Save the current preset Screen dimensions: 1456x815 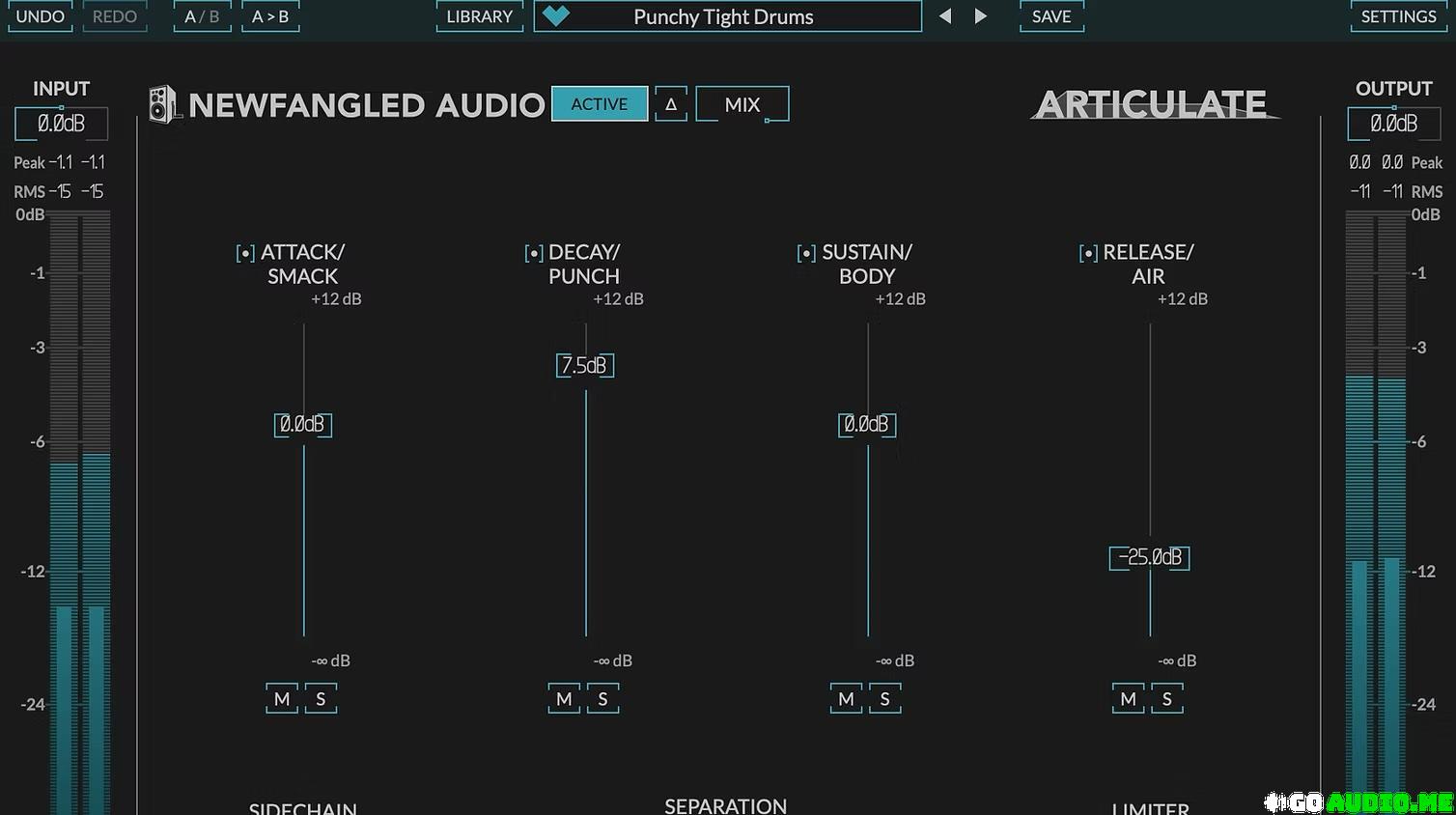(1051, 16)
